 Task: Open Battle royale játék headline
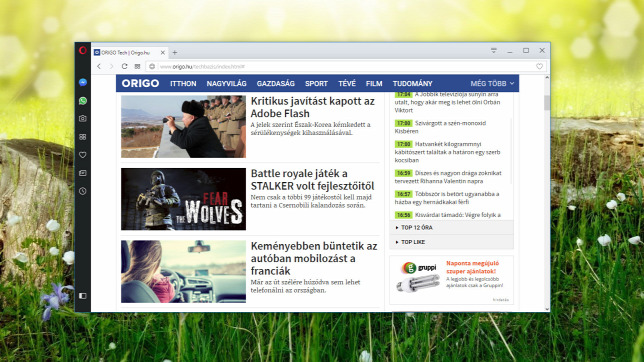coord(312,179)
